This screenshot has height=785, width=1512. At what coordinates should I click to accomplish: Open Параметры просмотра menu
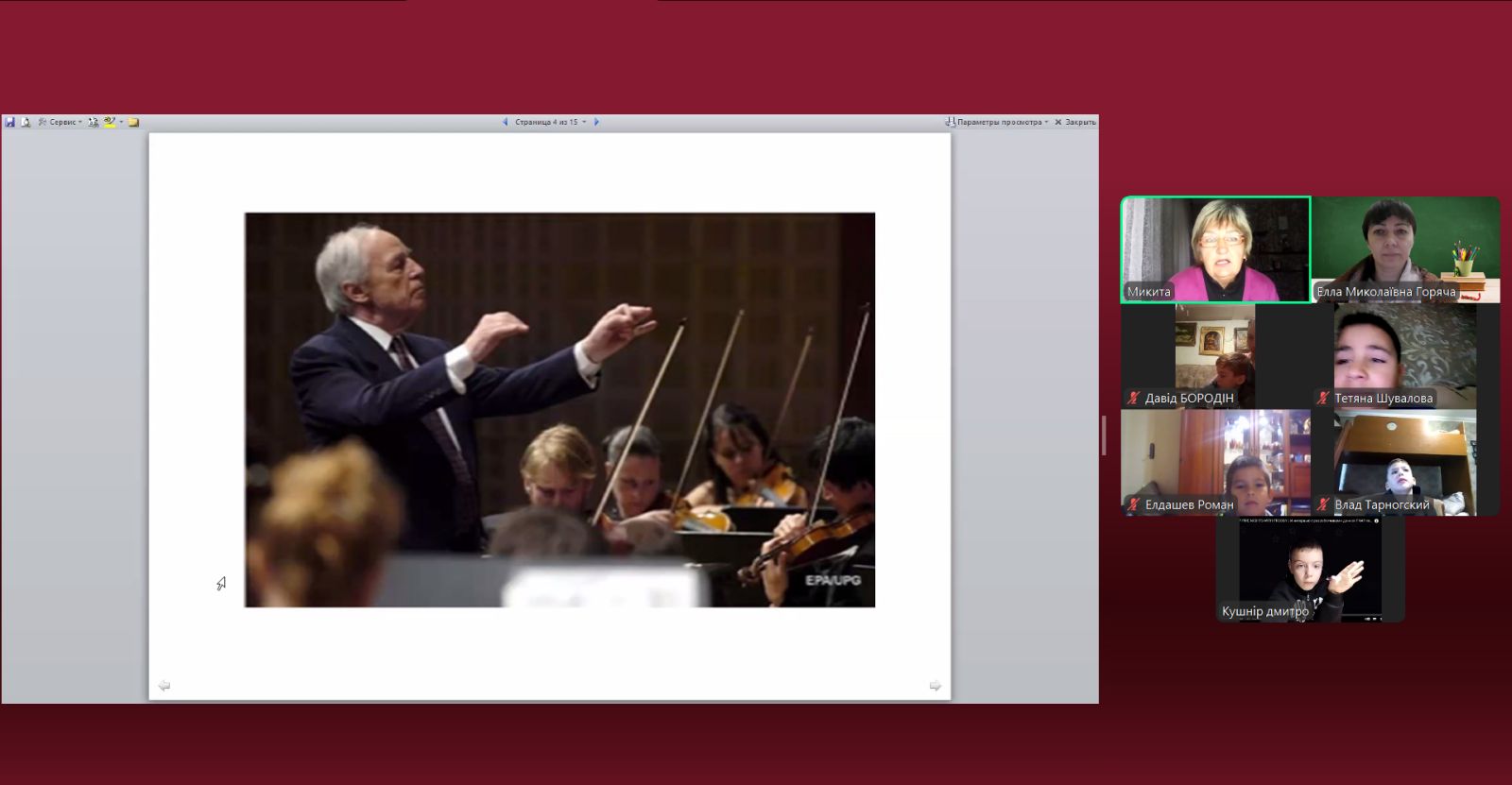coord(997,122)
